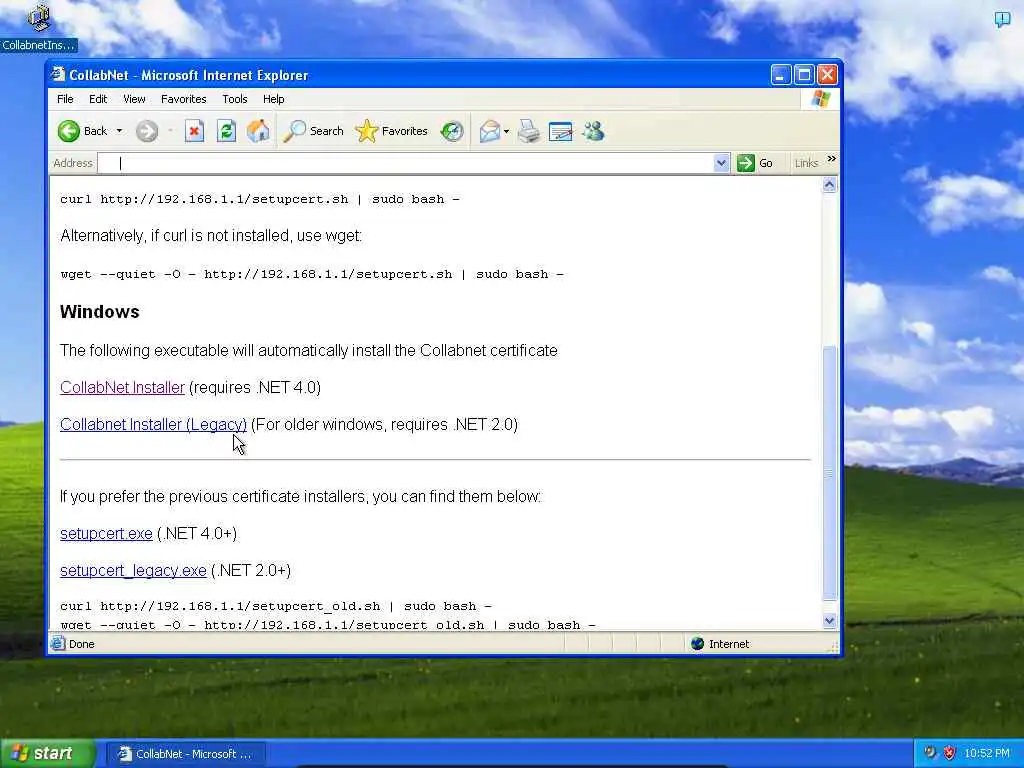Open the Favorites star toolbar button
Screen dimensions: 1024x768
[392, 131]
